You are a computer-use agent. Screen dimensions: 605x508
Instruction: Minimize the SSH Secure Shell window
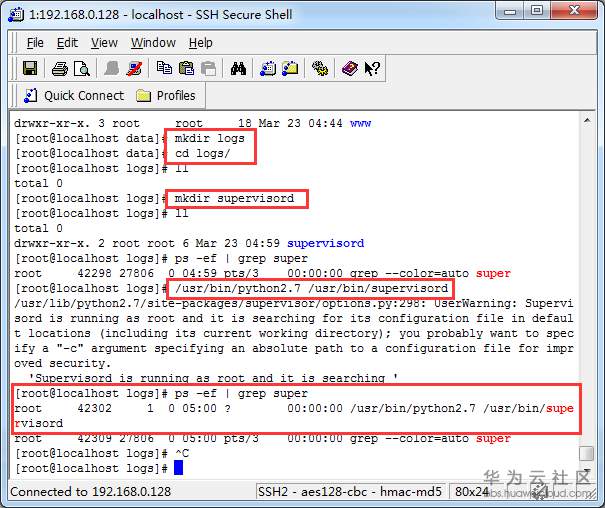(x=510, y=10)
